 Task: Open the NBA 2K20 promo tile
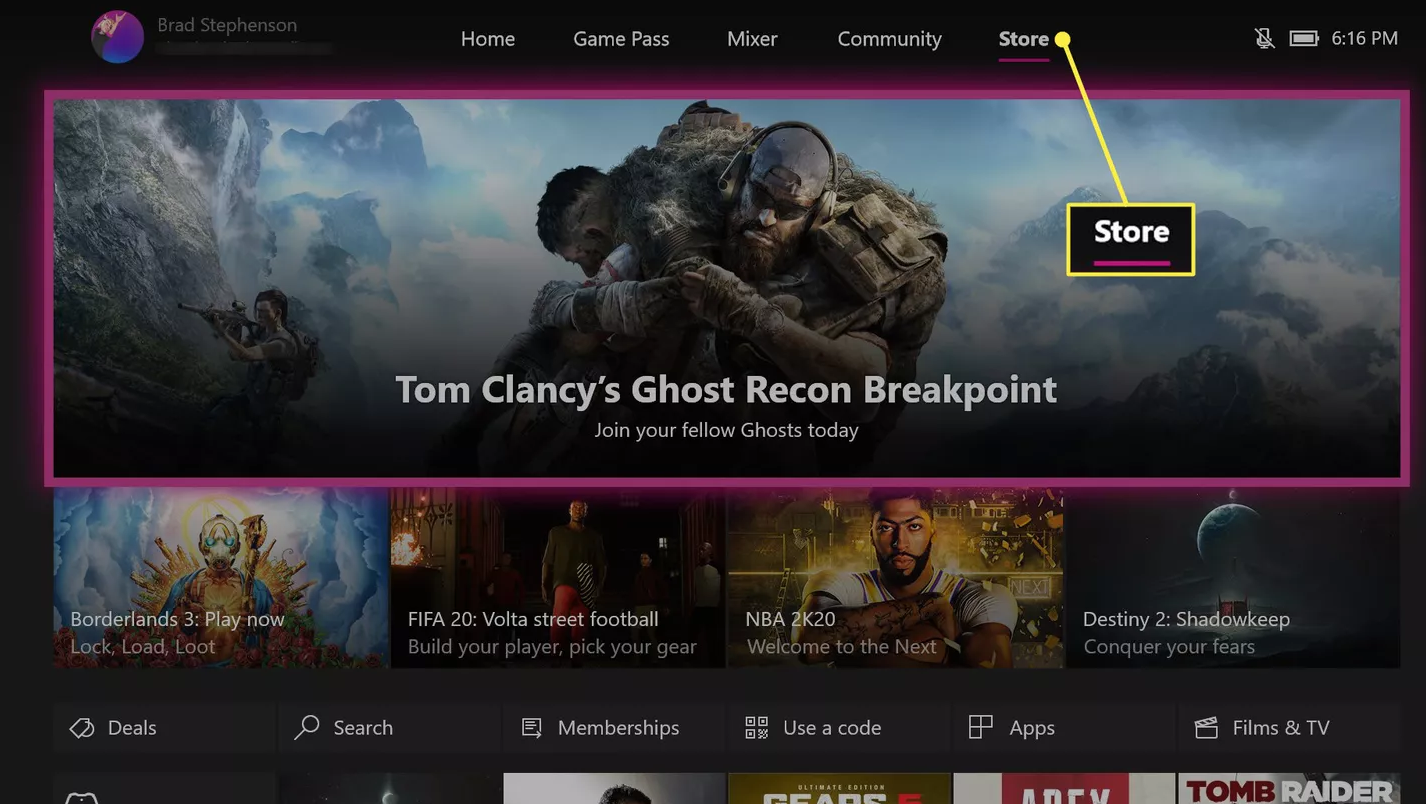(896, 578)
